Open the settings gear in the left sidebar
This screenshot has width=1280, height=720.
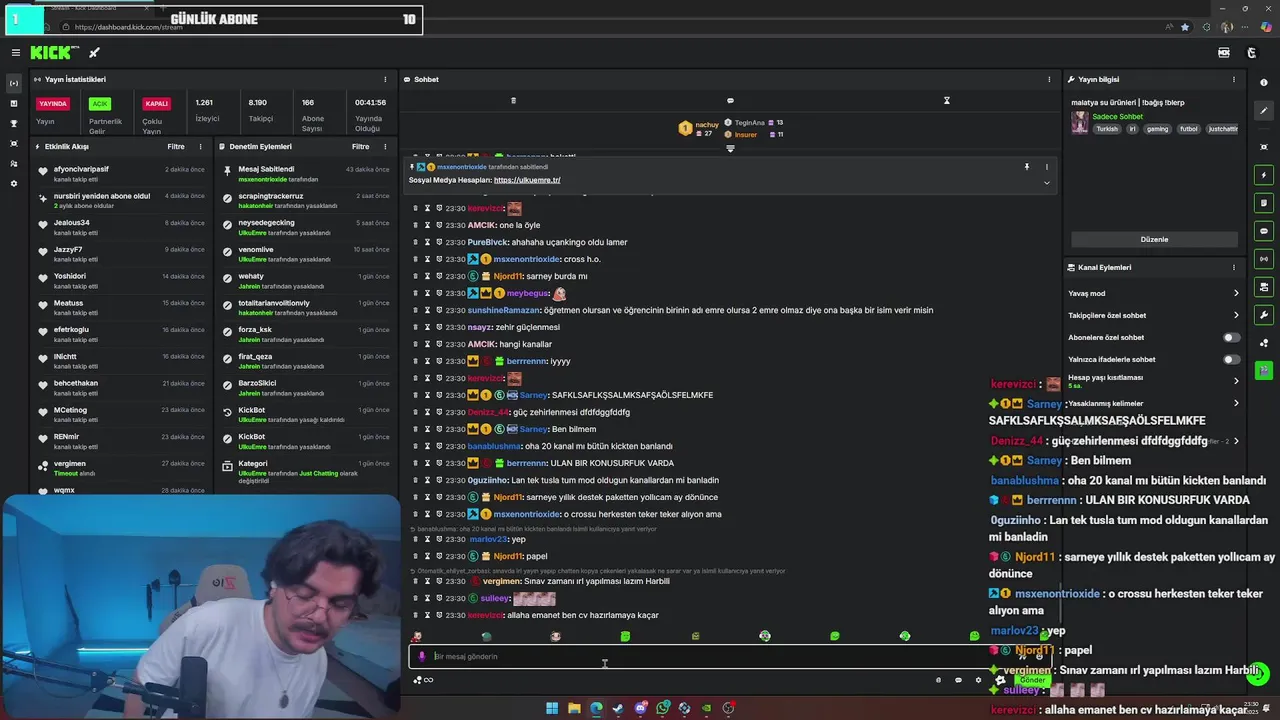(x=14, y=183)
